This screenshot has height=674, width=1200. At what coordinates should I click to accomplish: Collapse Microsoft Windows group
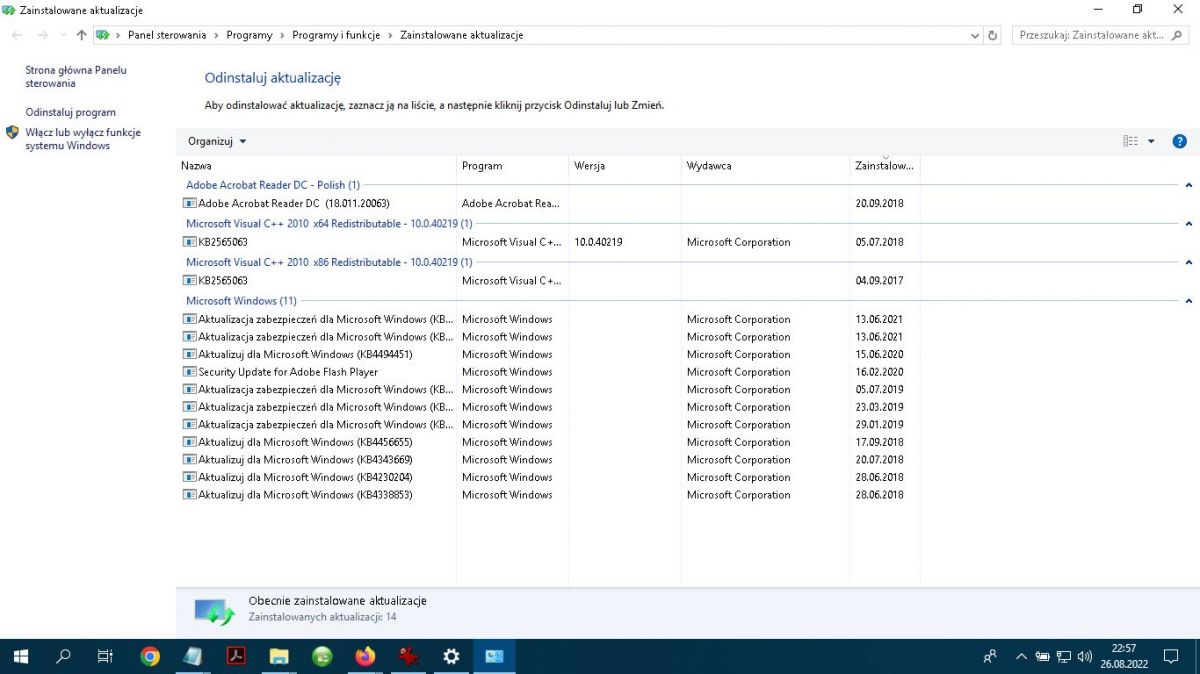coord(1188,301)
